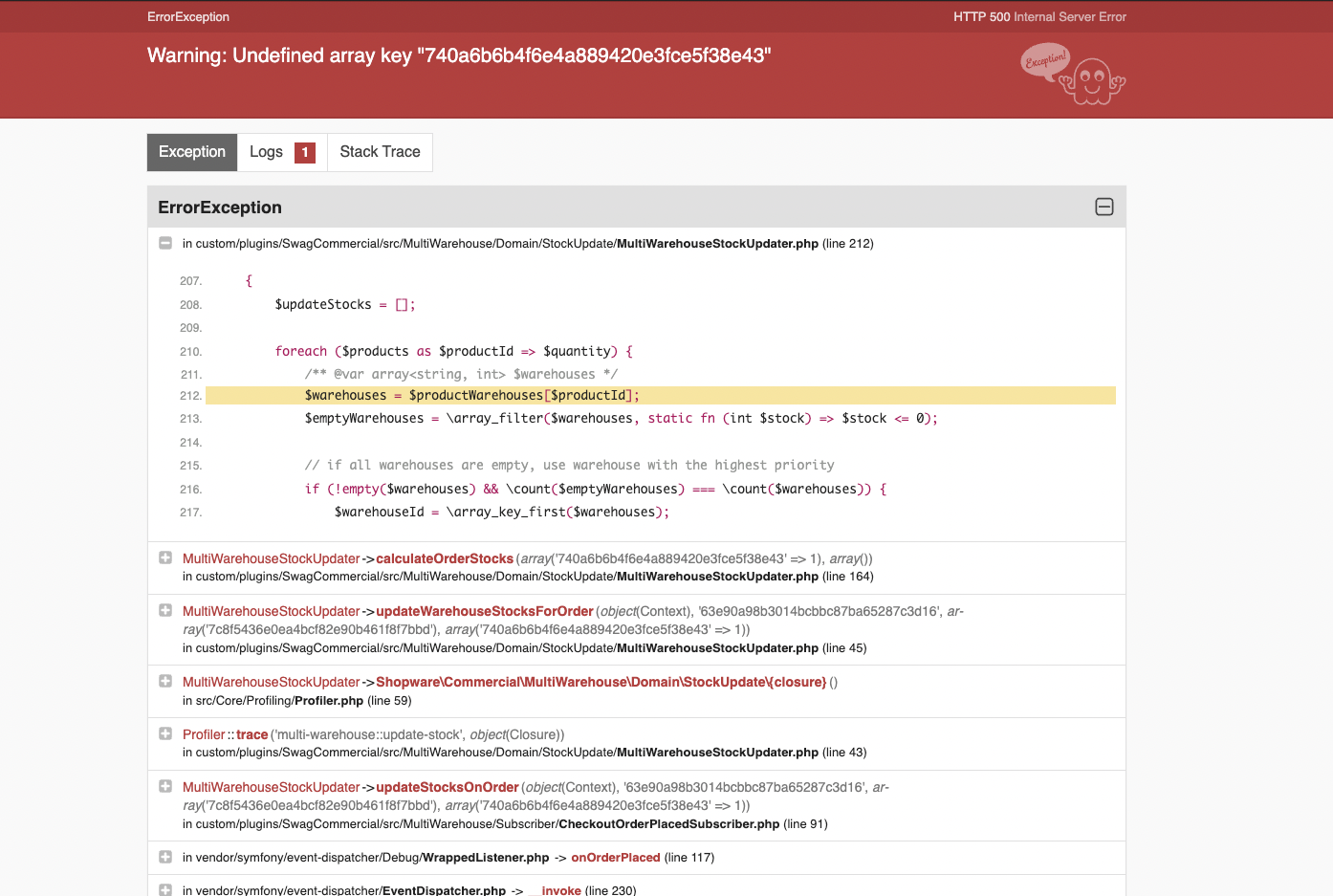The height and width of the screenshot is (896, 1333).
Task: Open the Stack Trace tab
Action: pyautogui.click(x=380, y=152)
